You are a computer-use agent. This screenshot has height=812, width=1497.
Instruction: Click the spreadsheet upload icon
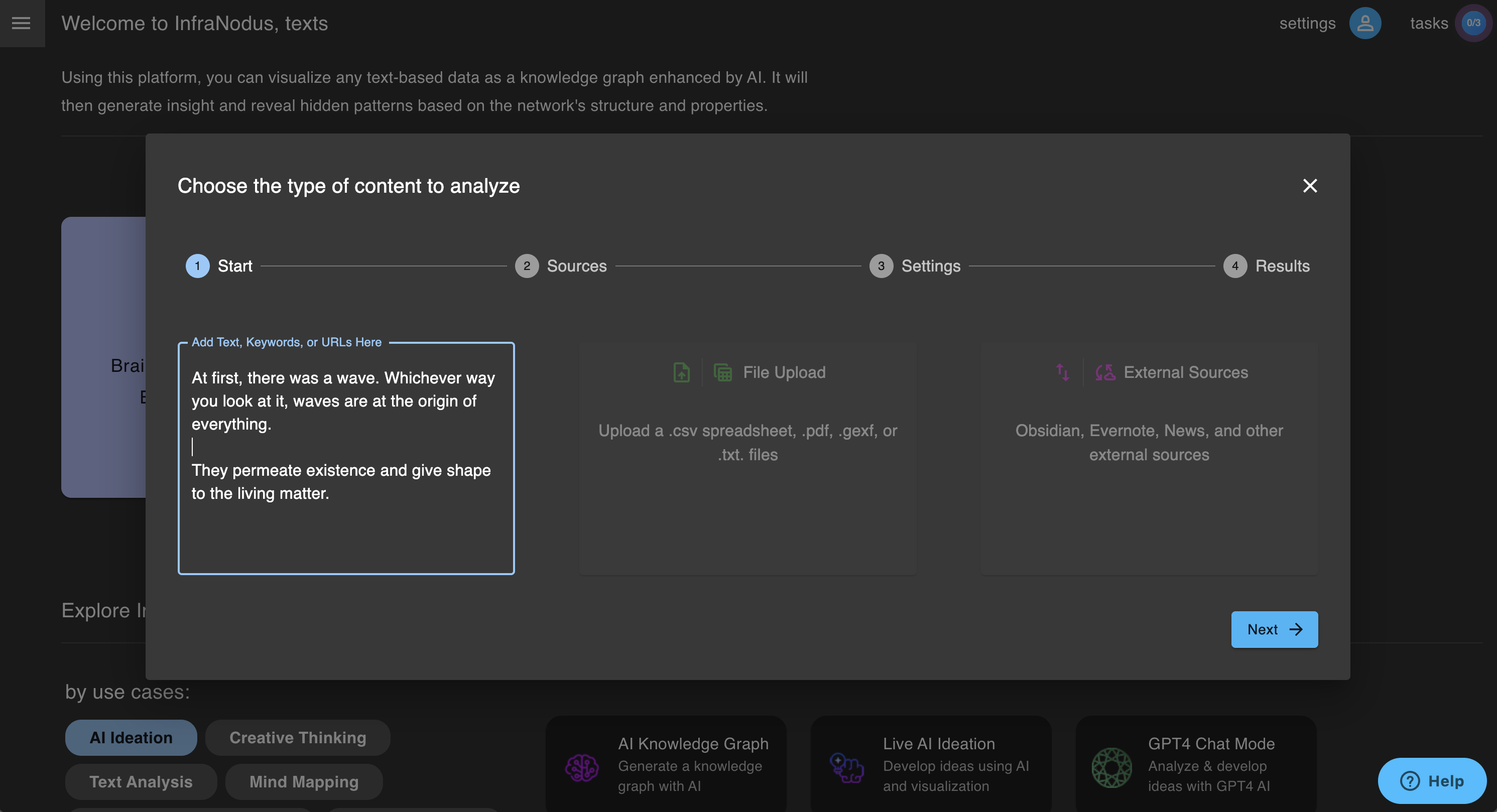click(723, 372)
